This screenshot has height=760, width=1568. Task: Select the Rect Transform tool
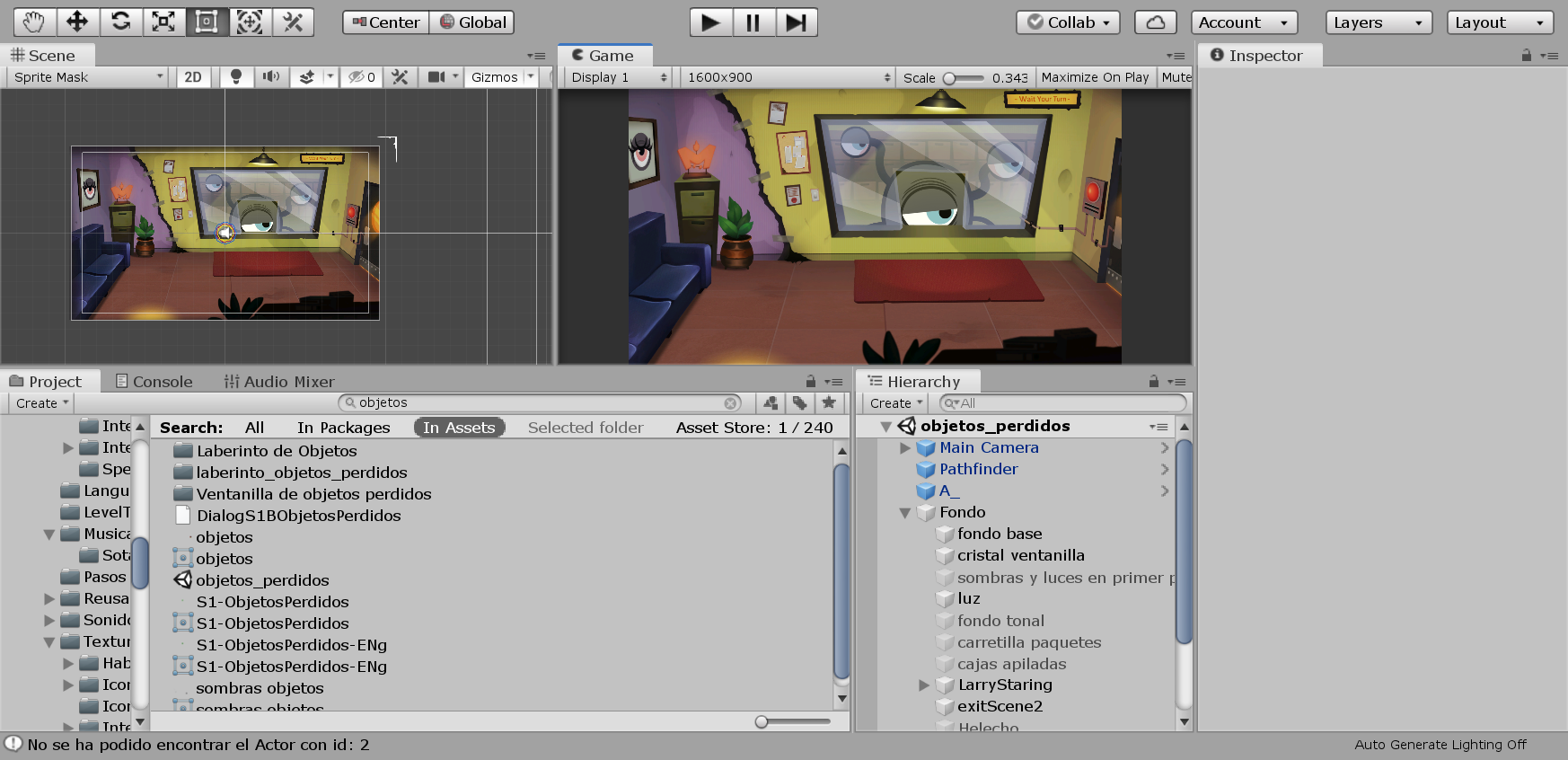pos(207,22)
